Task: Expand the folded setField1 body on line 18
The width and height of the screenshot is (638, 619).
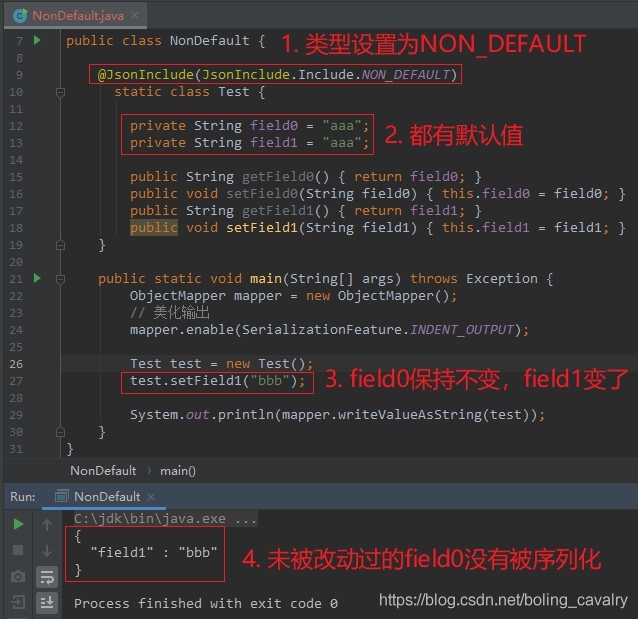Action: (525, 228)
